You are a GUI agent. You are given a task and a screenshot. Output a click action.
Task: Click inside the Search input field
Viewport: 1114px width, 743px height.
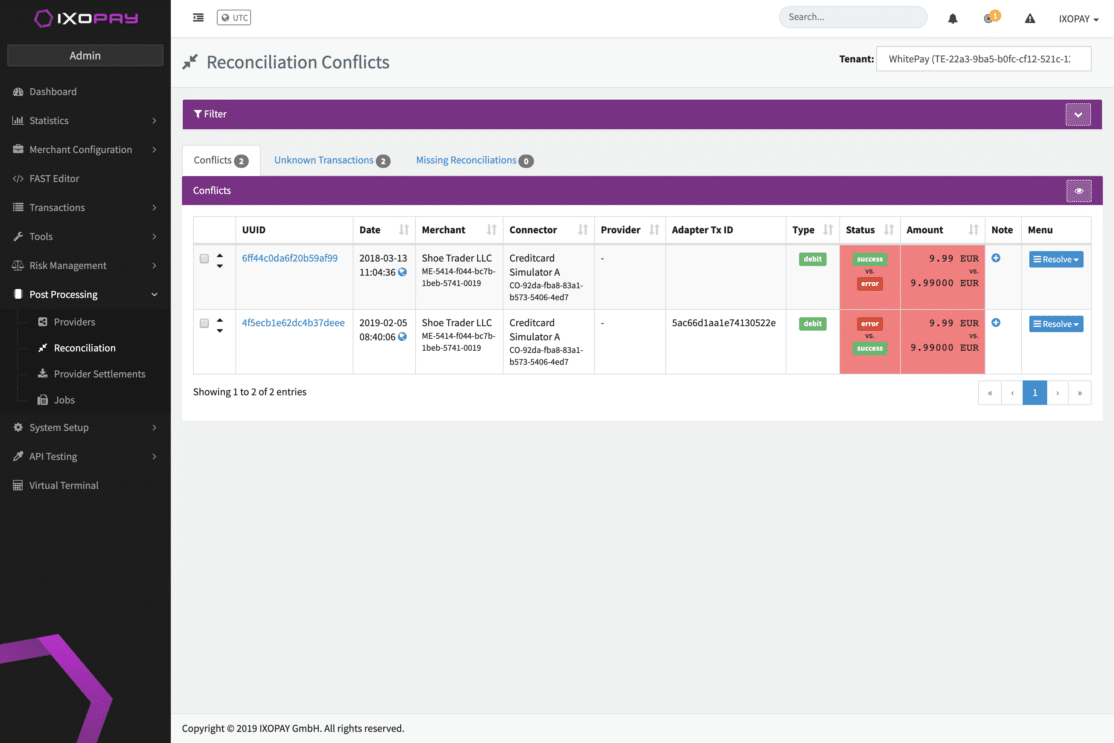pyautogui.click(x=852, y=17)
